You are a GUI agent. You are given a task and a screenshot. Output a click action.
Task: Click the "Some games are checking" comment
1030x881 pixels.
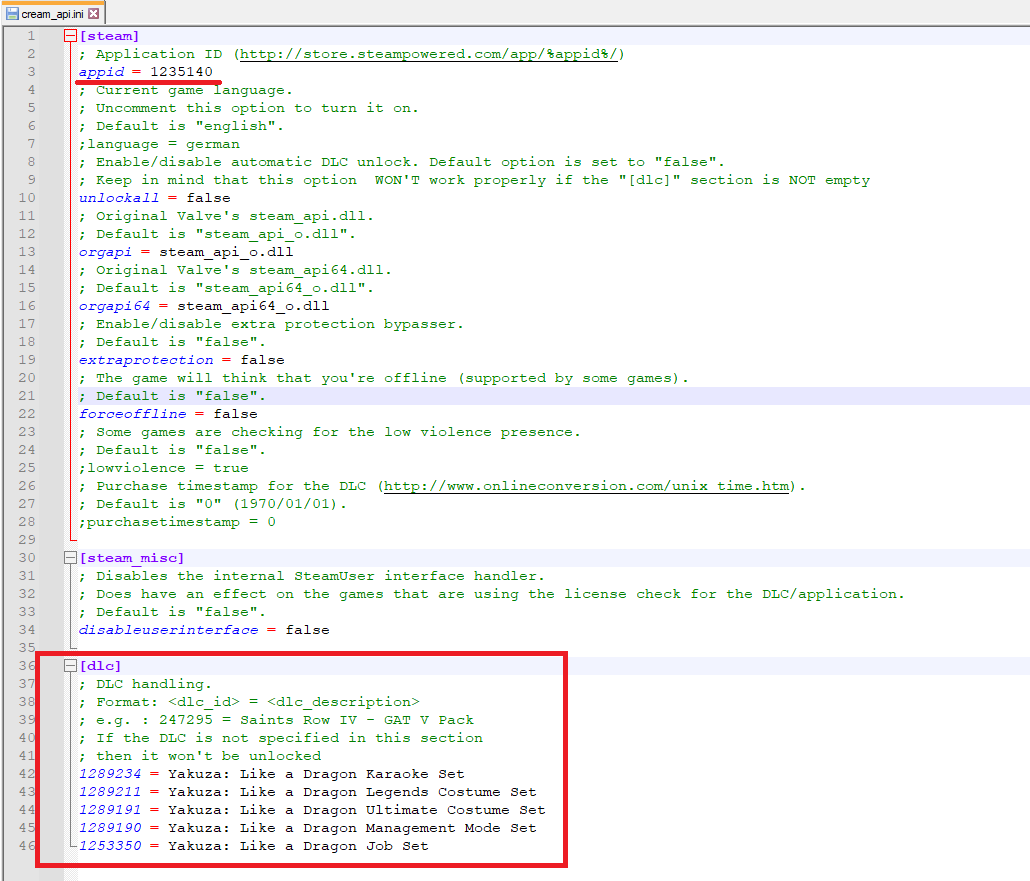(x=330, y=432)
